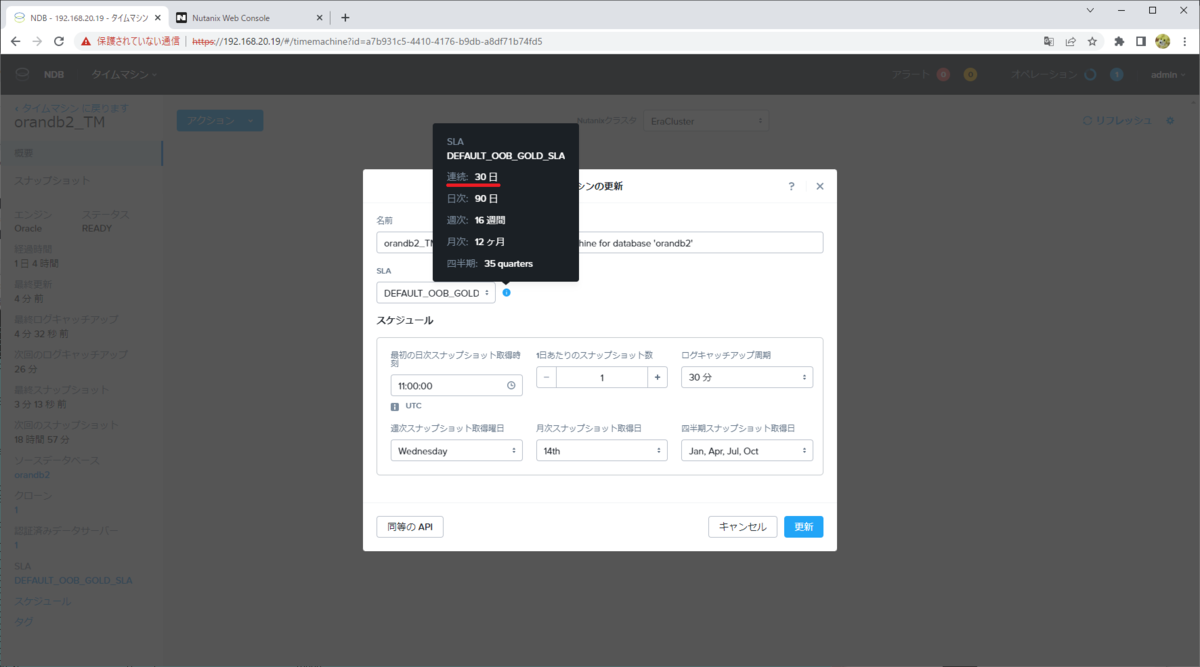The width and height of the screenshot is (1200, 667).
Task: Click the yellow alert badge in the header
Action: pyautogui.click(x=970, y=74)
